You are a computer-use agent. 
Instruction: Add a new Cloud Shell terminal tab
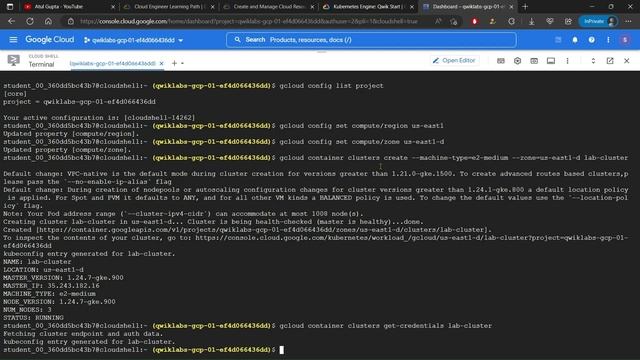pos(174,63)
